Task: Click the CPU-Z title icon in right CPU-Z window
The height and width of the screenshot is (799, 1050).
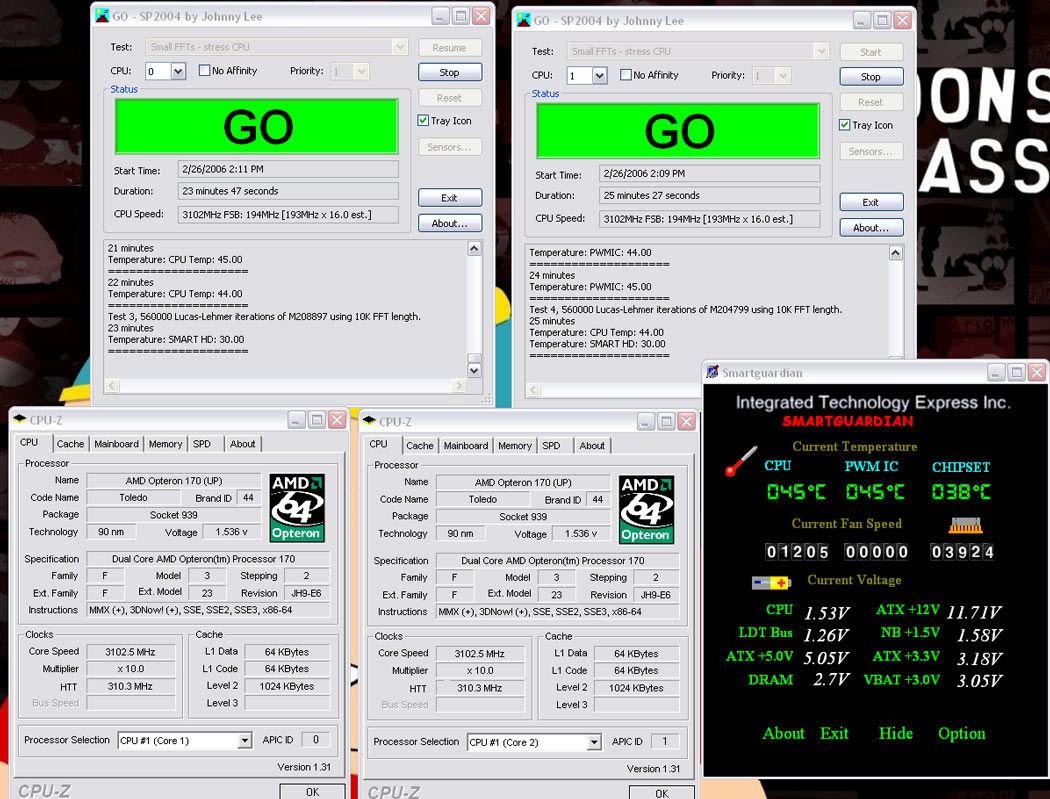Action: click(369, 421)
